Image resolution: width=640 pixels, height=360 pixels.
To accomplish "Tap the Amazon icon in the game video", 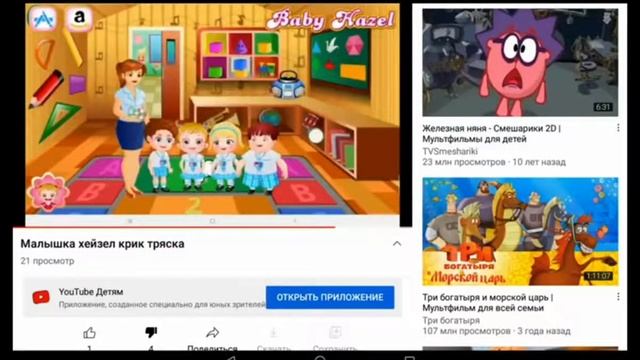I will 80,18.
